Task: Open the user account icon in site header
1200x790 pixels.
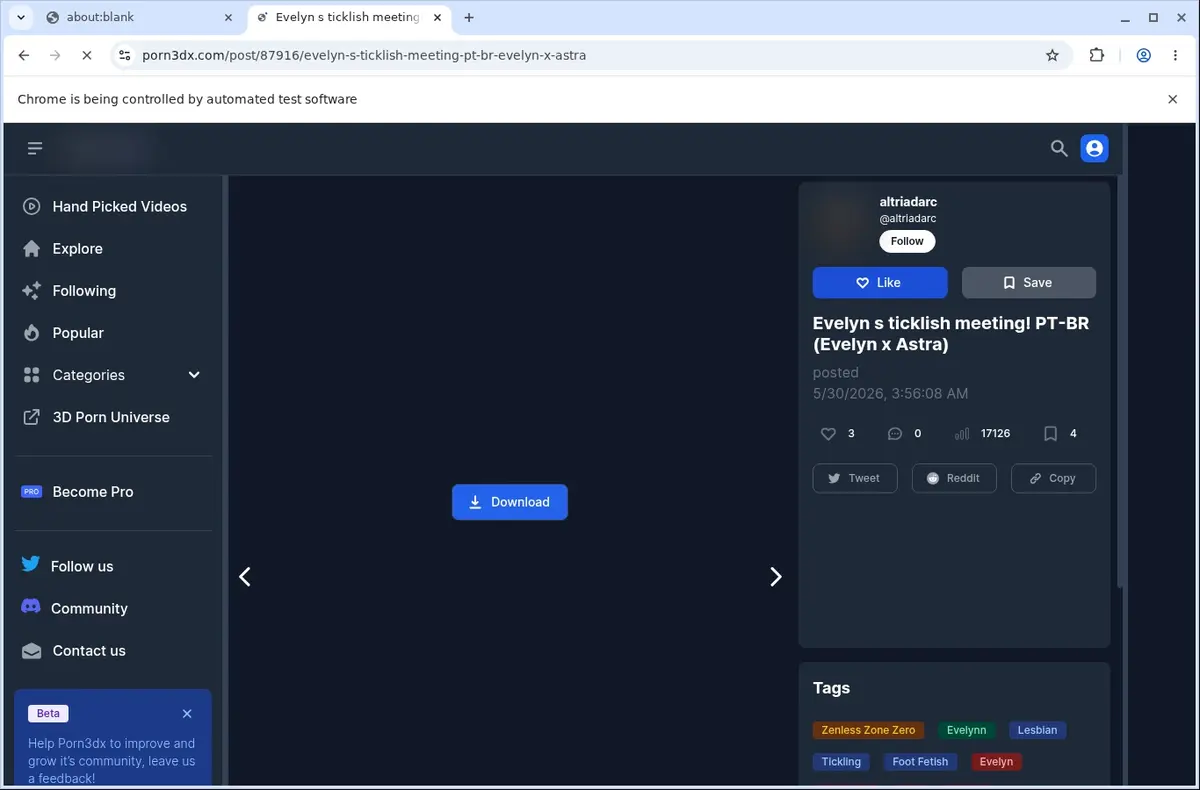Action: 1094,149
